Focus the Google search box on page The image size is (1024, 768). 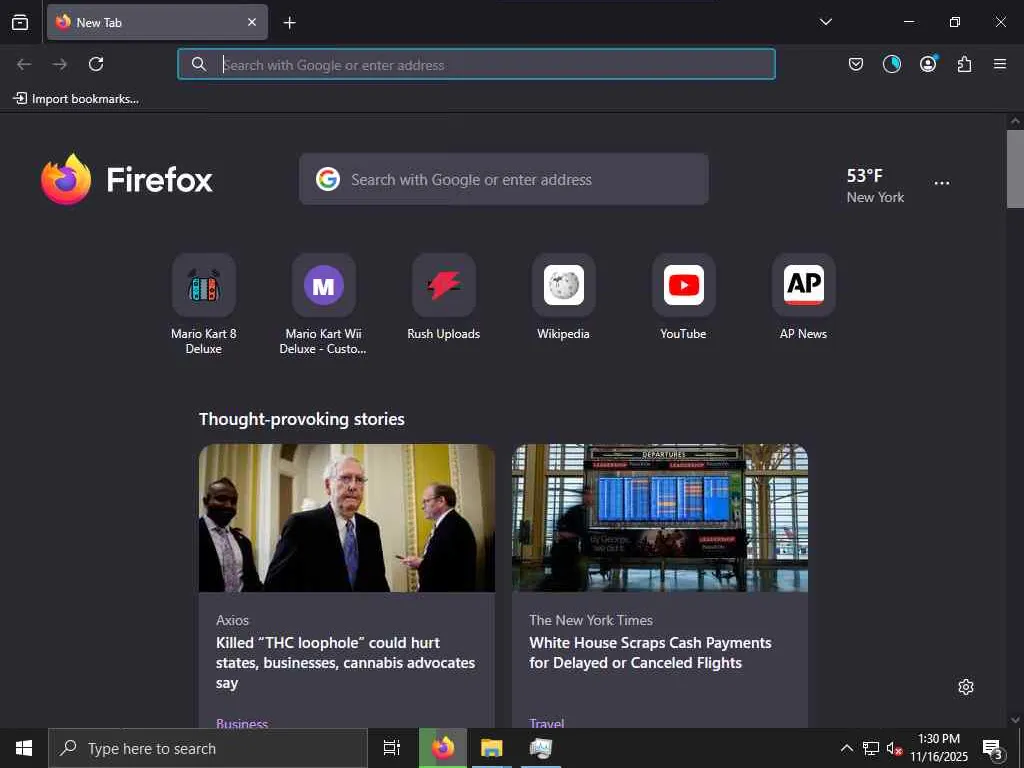504,179
